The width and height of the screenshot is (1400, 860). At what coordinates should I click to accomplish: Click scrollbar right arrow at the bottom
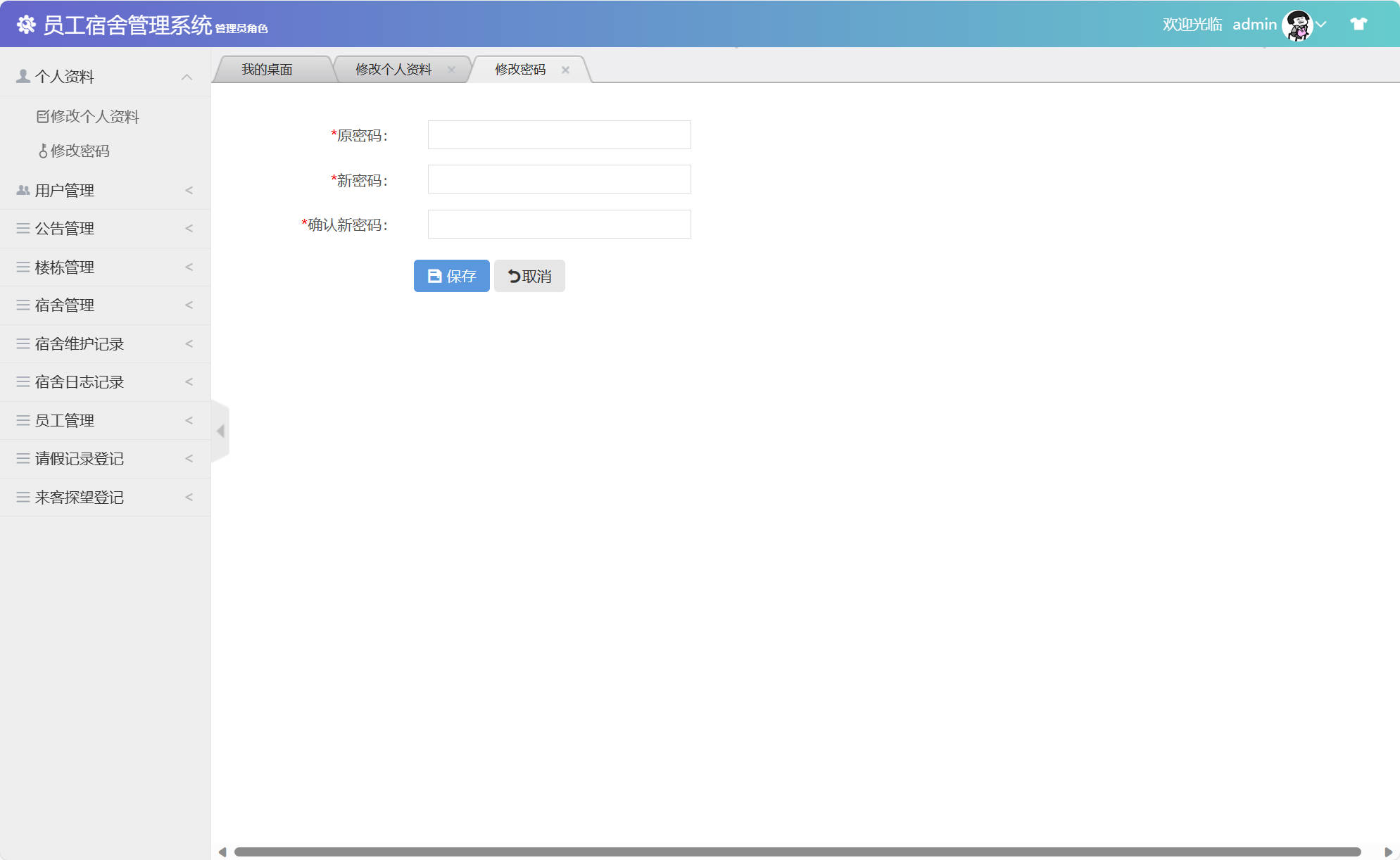tap(1388, 852)
